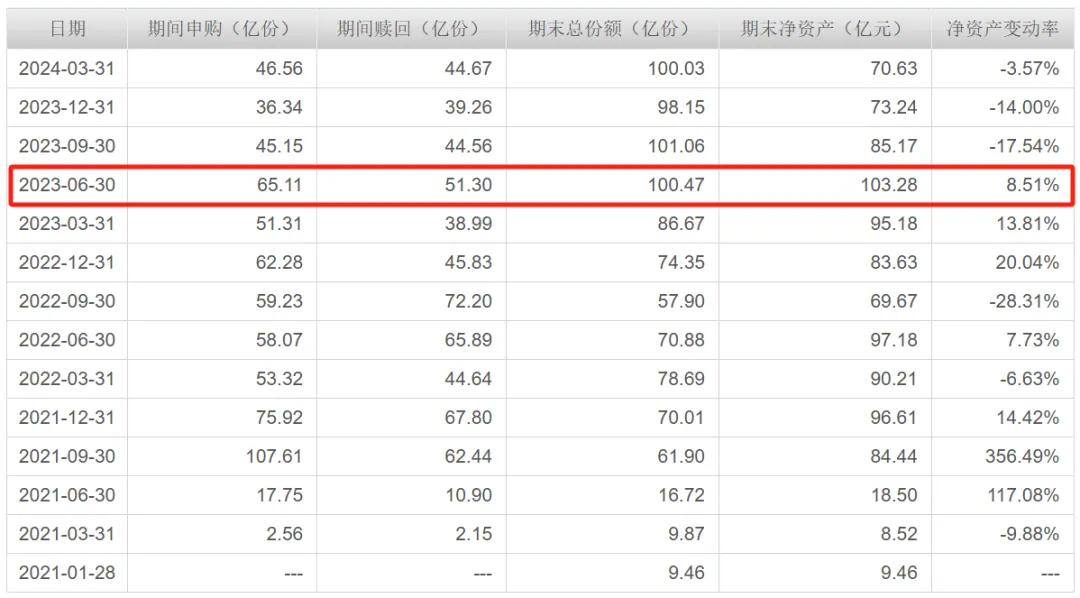This screenshot has height=598, width=1080.
Task: Click the 日期 column header
Action: pos(67,28)
